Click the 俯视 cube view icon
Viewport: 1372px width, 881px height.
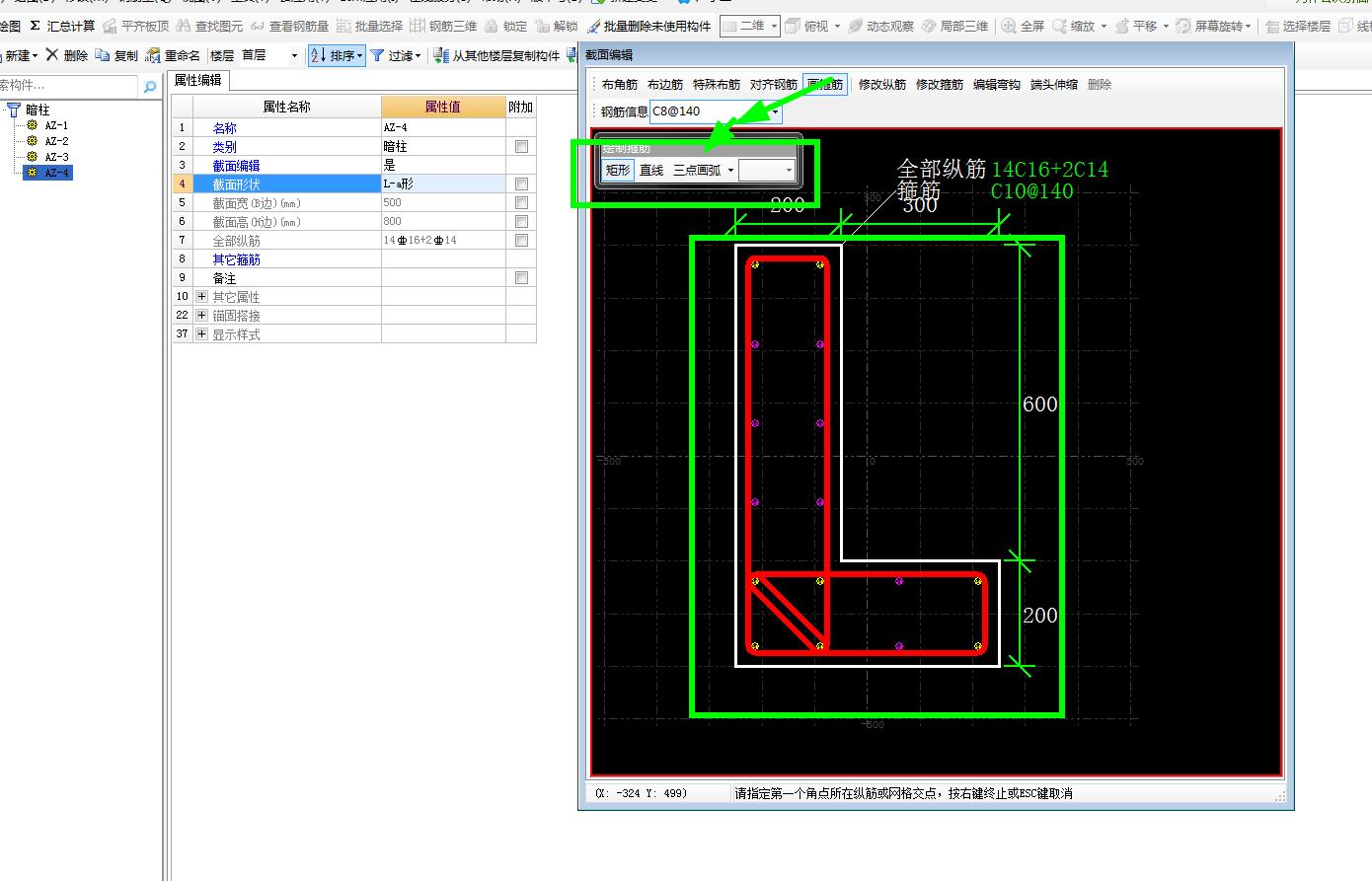(793, 26)
